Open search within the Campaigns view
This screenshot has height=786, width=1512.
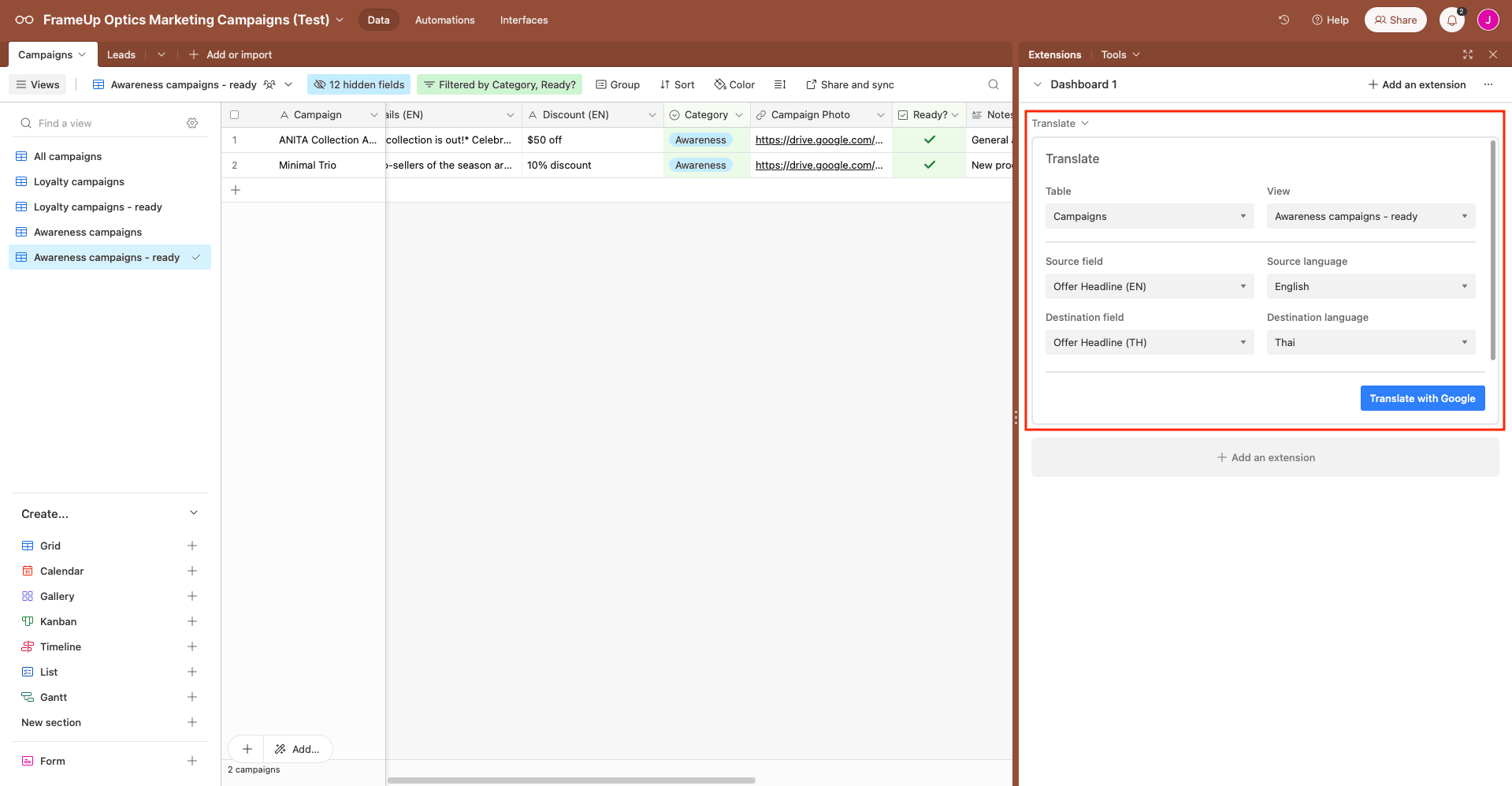point(992,84)
